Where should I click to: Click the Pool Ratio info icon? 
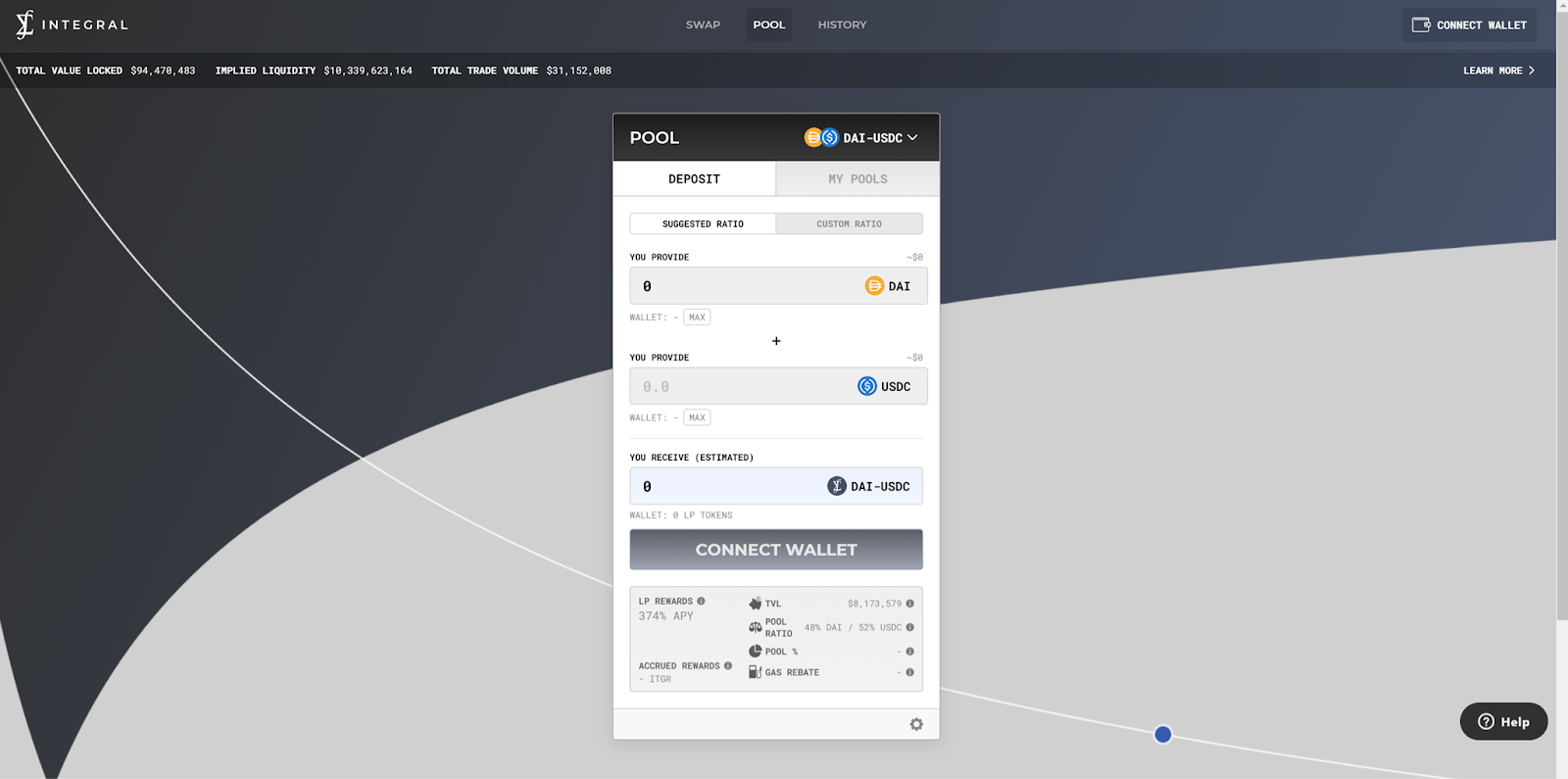(910, 627)
